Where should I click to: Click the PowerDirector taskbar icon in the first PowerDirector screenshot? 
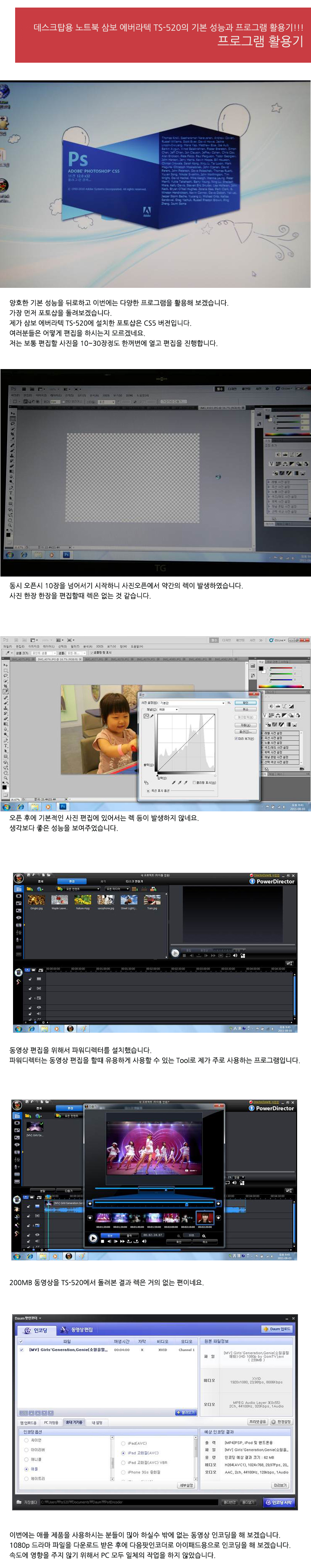click(x=71, y=1029)
